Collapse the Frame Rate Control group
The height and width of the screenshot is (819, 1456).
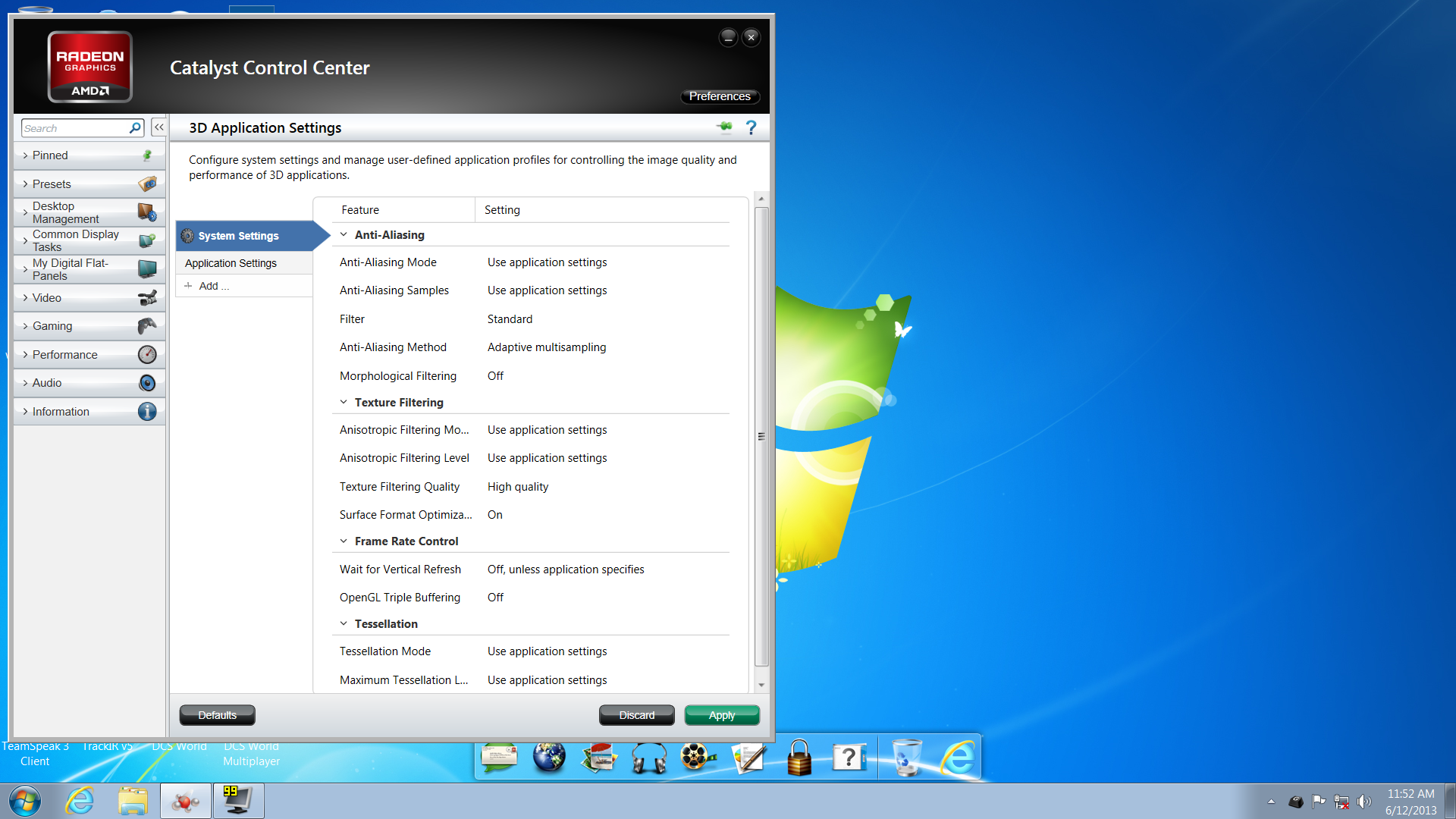tap(344, 541)
